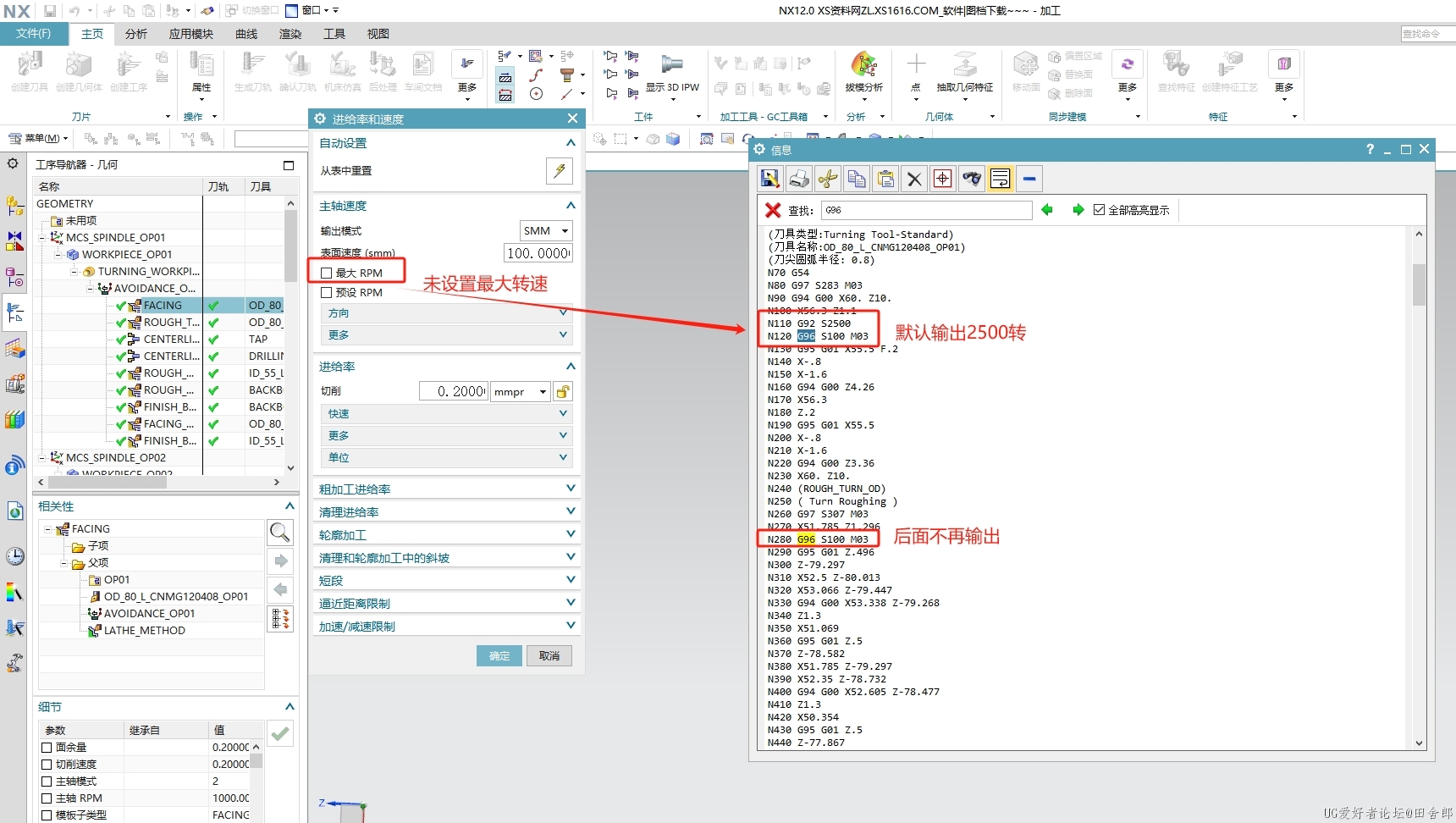Screen dimensions: 1456x823
Task: Switch to the 应用模块 ribbon tab
Action: 191,34
